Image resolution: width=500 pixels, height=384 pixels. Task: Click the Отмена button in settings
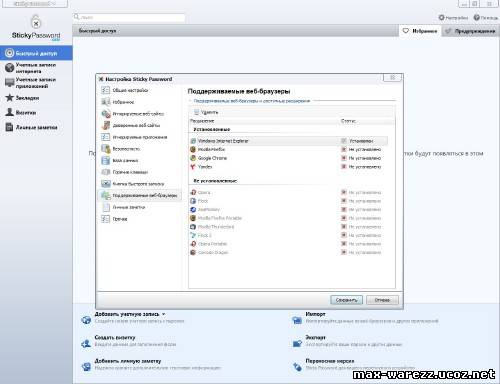coord(382,300)
